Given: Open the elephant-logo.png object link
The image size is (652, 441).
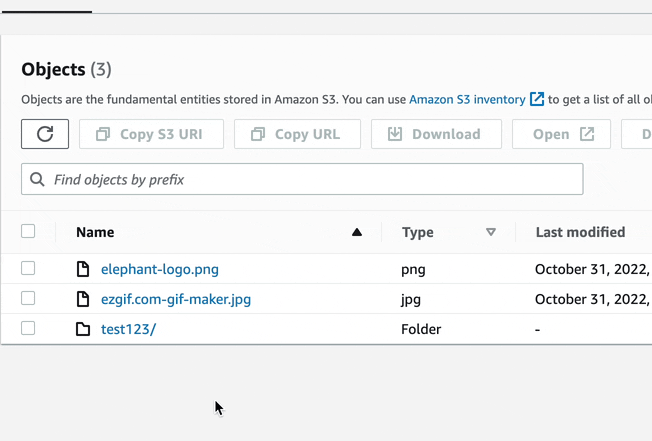Looking at the screenshot, I should pos(160,269).
